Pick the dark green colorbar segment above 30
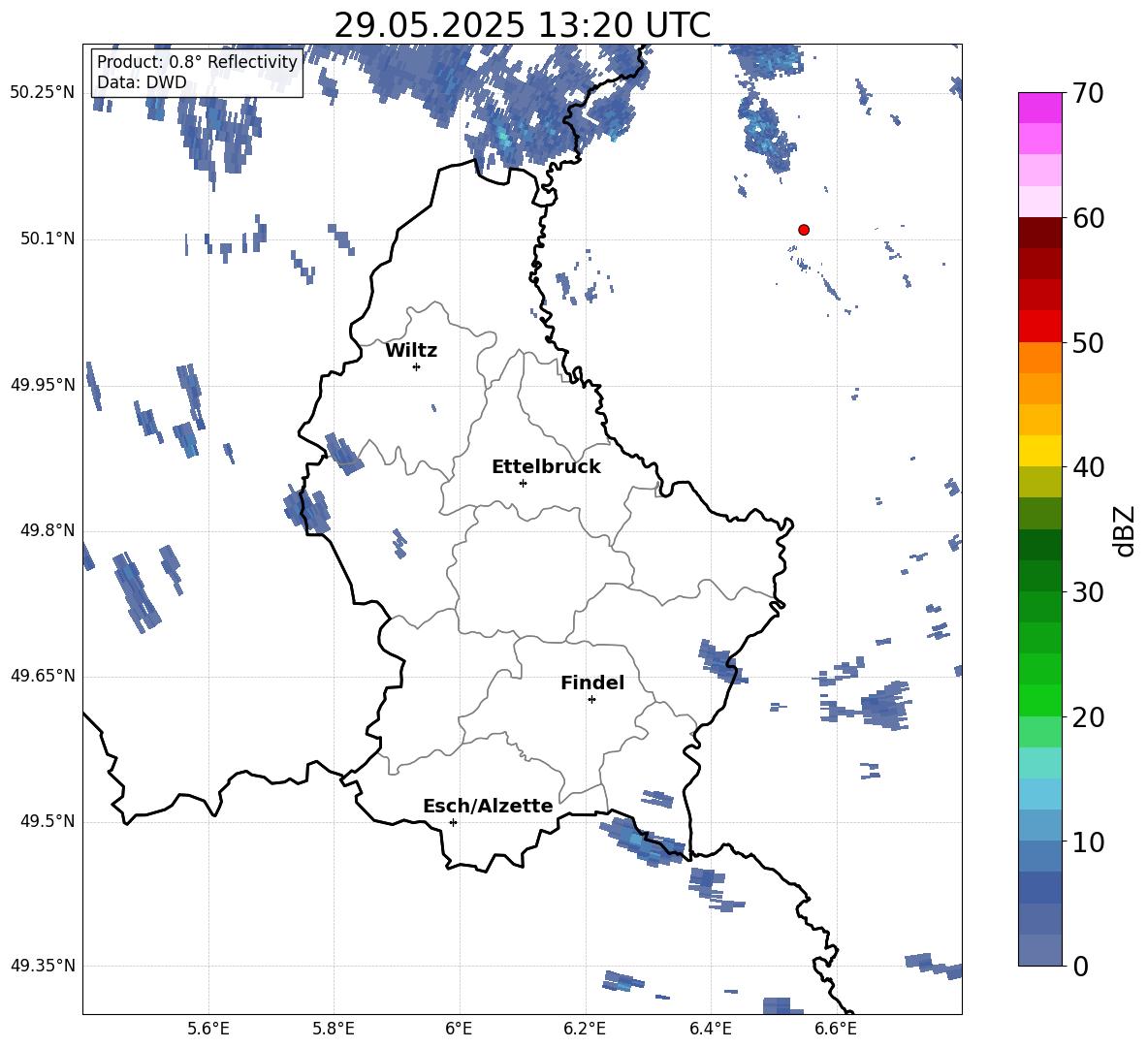1148x1048 pixels. point(1040,576)
